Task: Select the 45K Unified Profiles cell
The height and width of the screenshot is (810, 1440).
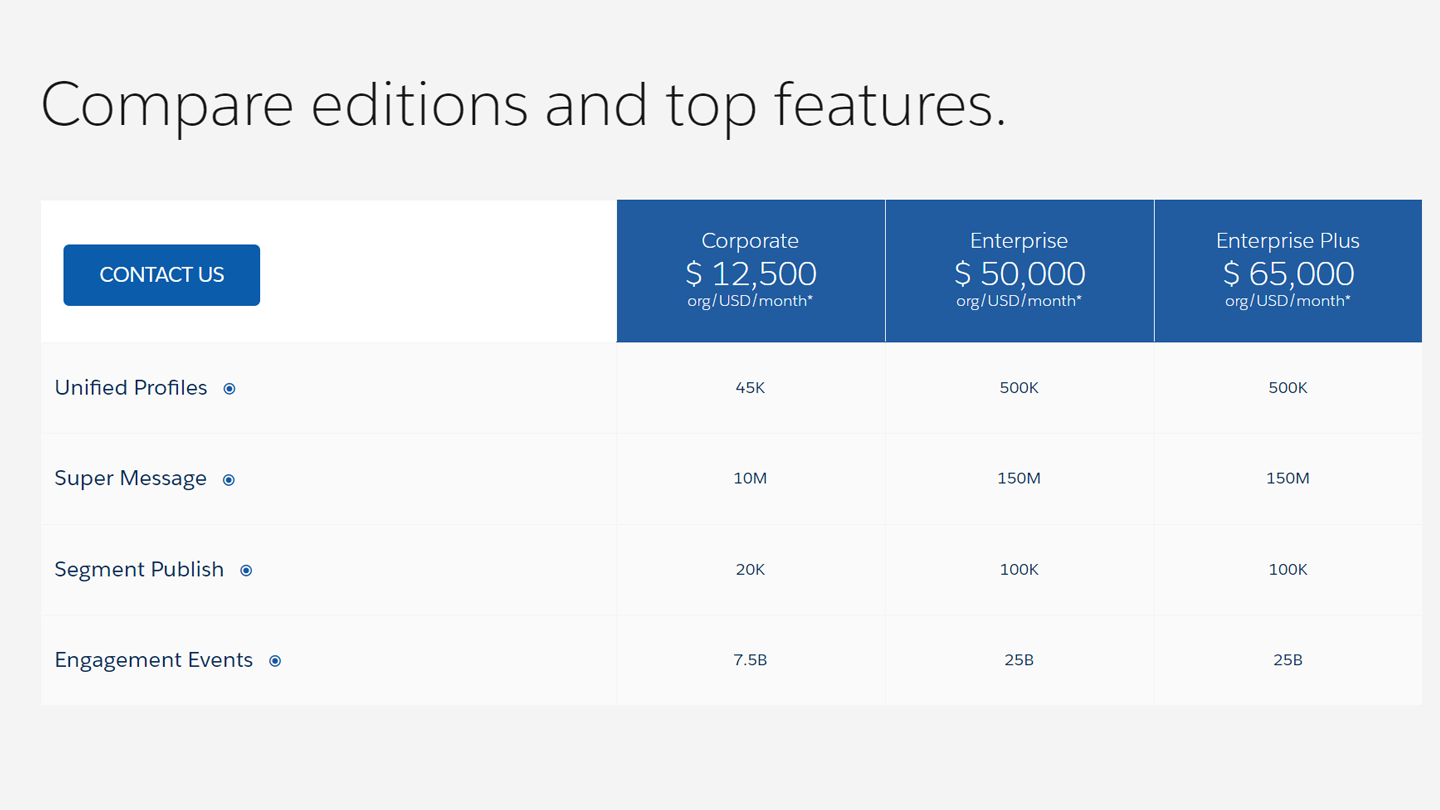Action: (750, 388)
